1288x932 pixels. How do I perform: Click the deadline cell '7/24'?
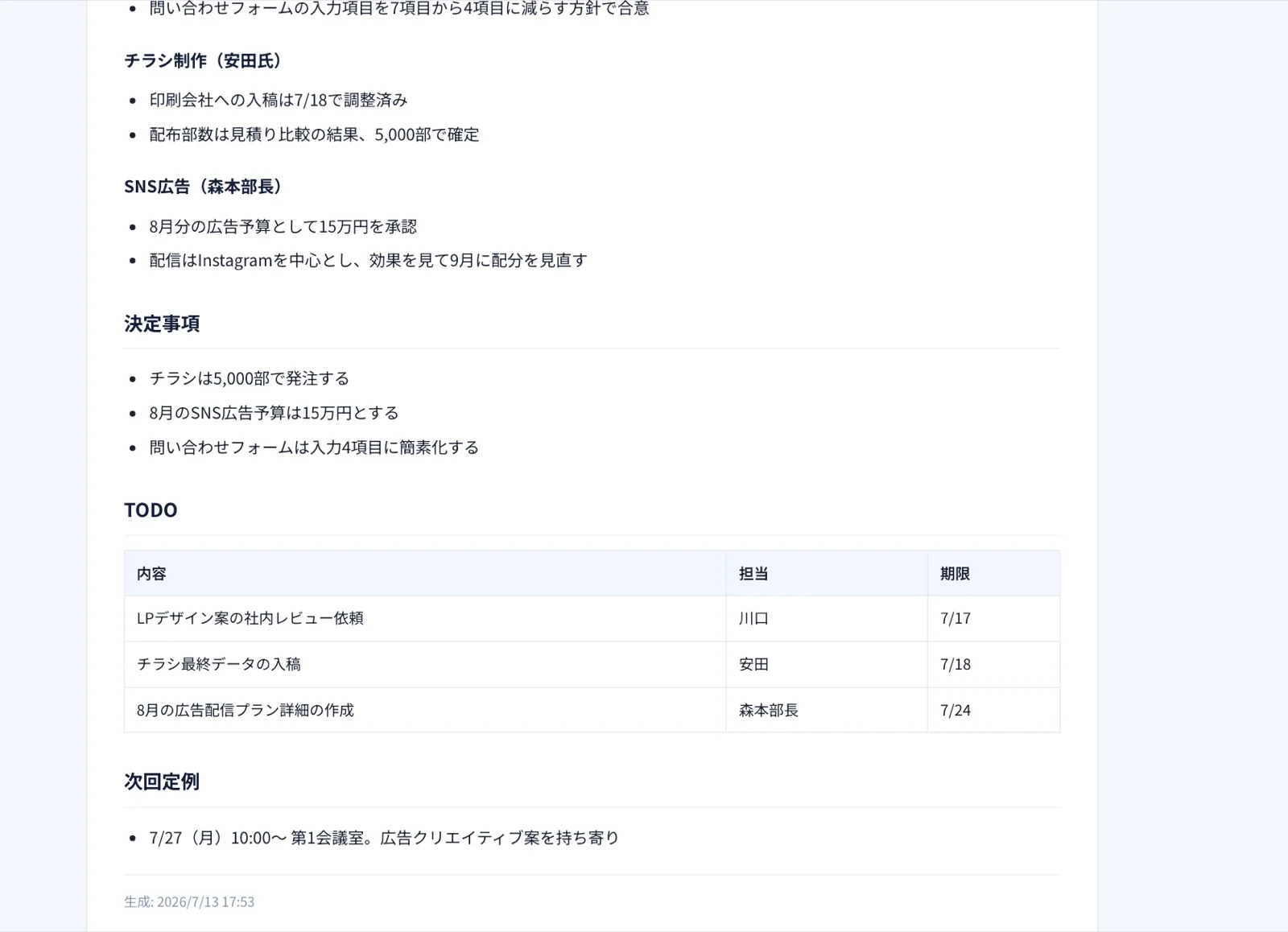pos(993,710)
